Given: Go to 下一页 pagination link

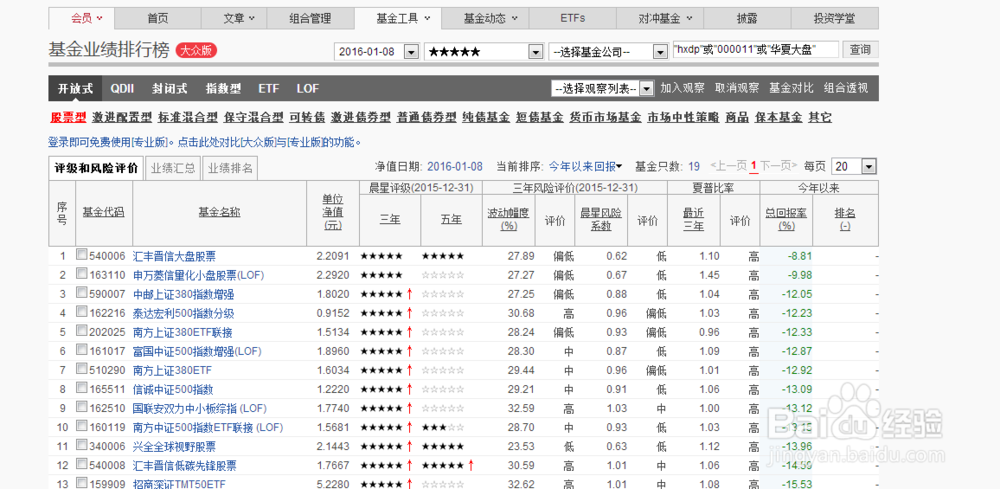Looking at the screenshot, I should point(778,166).
